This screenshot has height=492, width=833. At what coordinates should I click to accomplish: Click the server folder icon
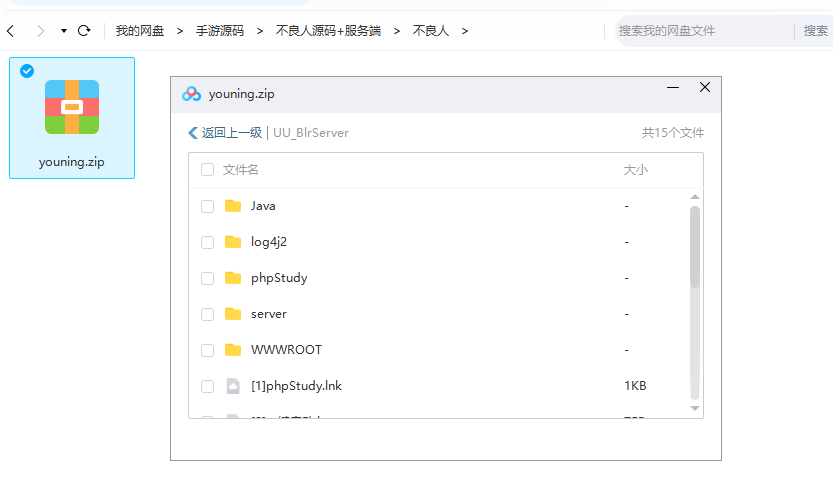(233, 314)
